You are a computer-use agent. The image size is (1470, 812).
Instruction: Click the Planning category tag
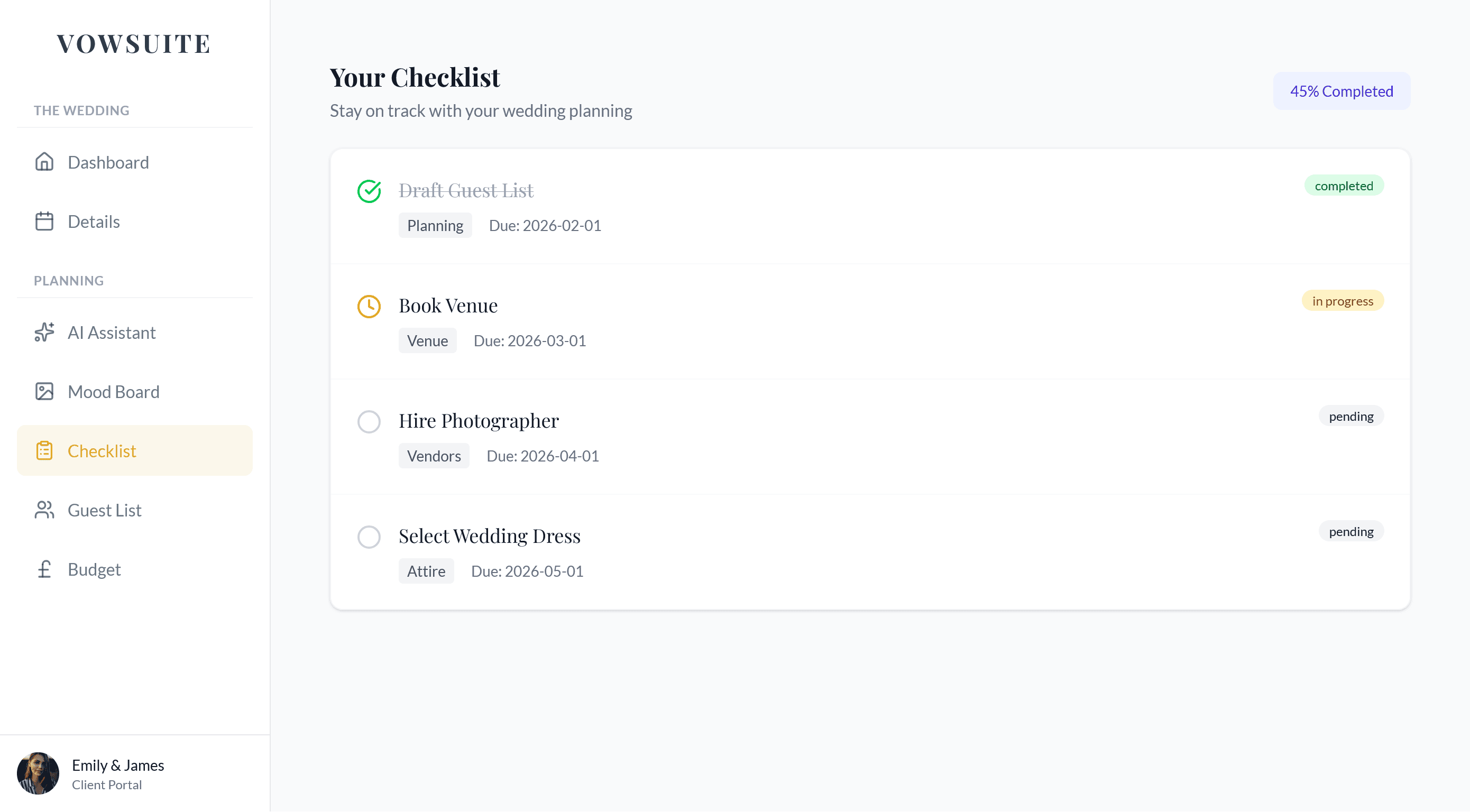[435, 225]
